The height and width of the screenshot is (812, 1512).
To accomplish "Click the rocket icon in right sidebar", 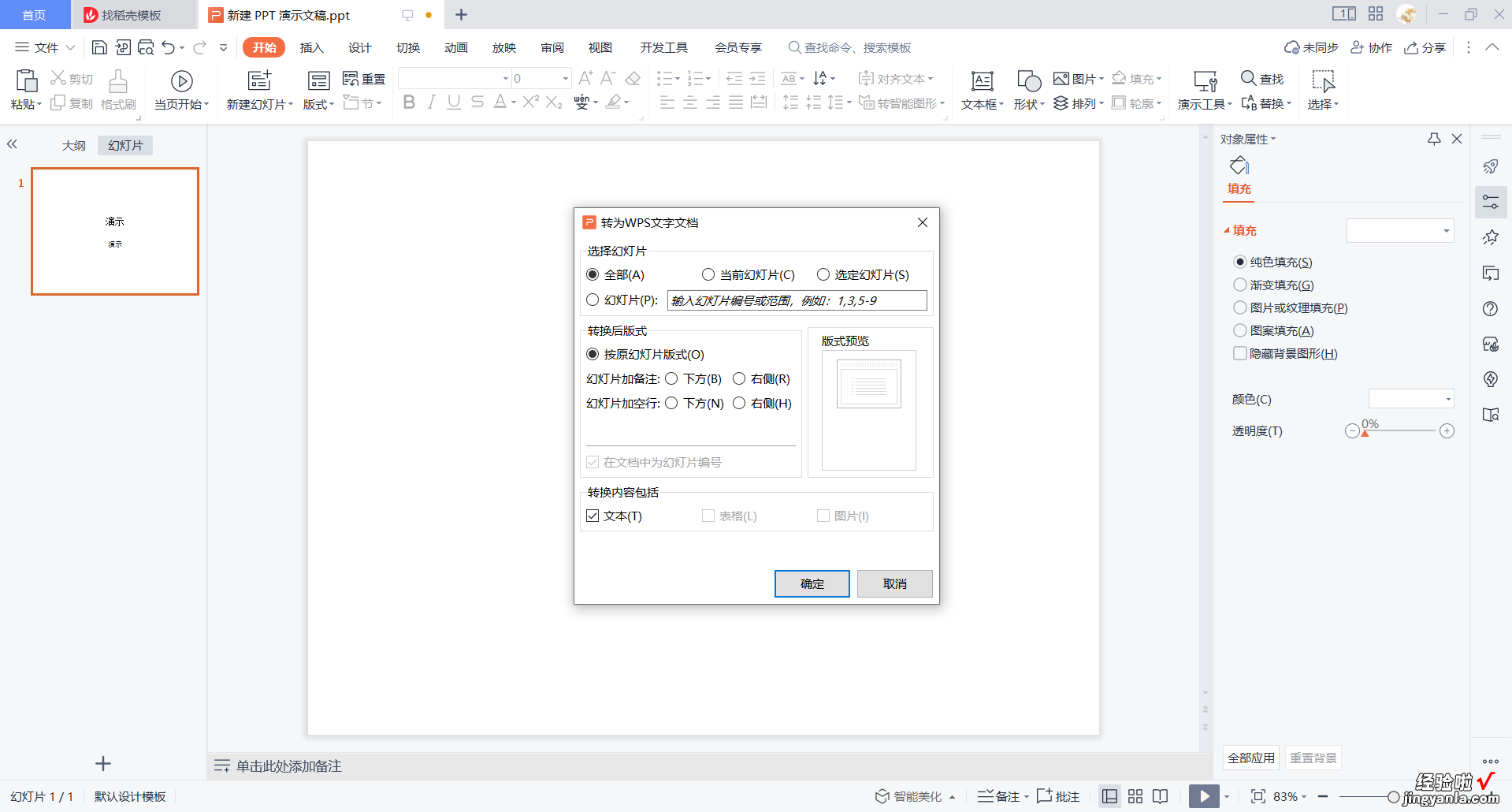I will click(x=1490, y=166).
